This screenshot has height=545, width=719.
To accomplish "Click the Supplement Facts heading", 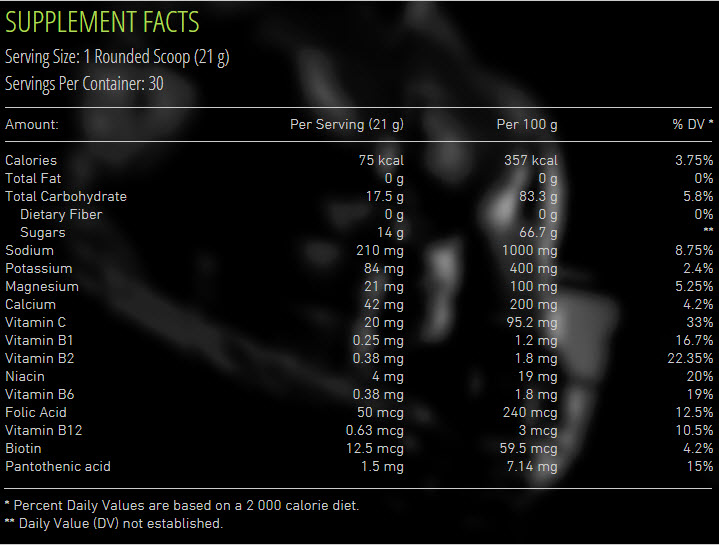I will [102, 22].
